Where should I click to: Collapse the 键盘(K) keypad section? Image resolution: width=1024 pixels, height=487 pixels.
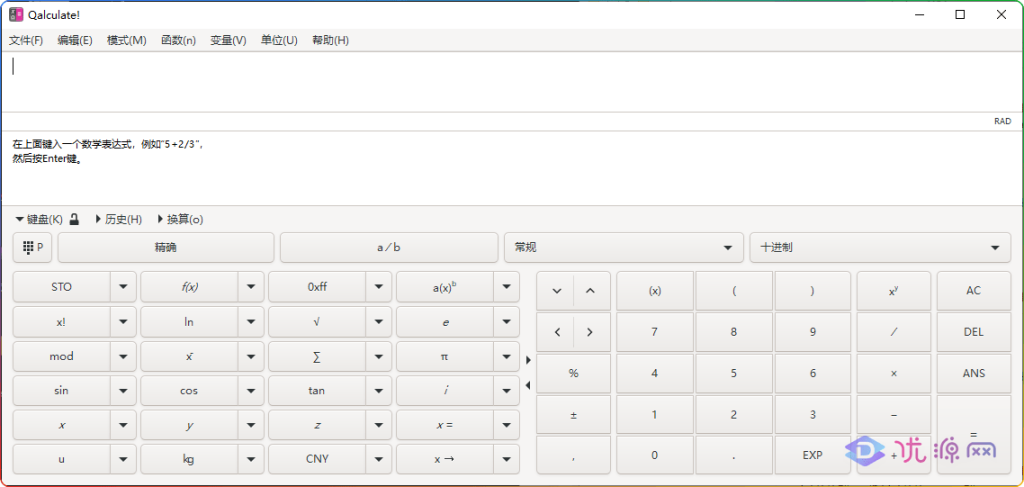point(38,219)
